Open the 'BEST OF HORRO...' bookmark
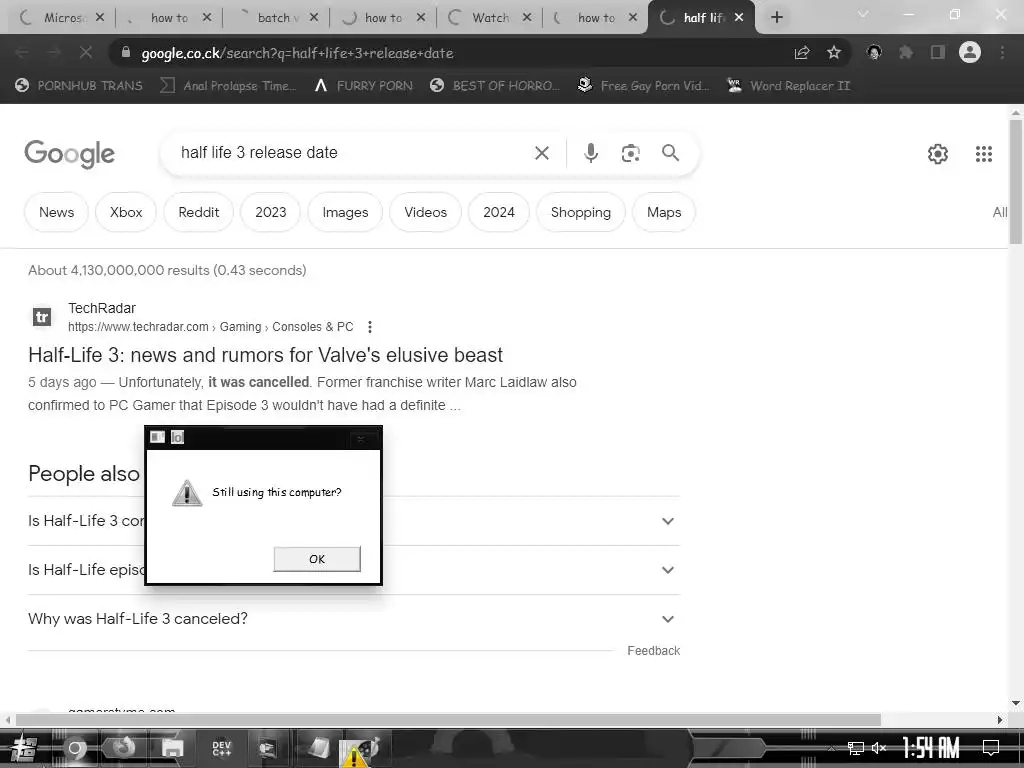Viewport: 1024px width, 768px height. 495,86
